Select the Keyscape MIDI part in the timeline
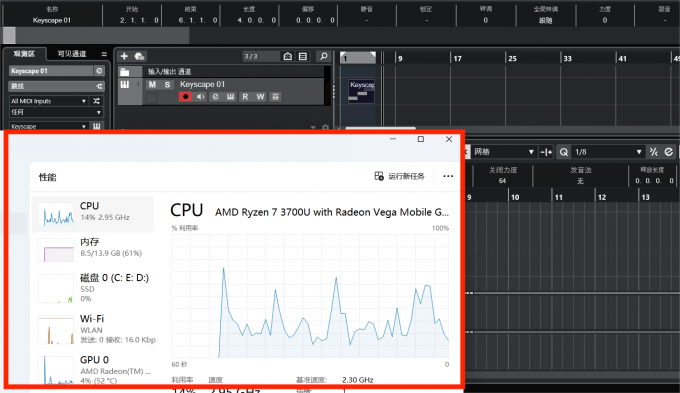680x393 pixels. (362, 91)
